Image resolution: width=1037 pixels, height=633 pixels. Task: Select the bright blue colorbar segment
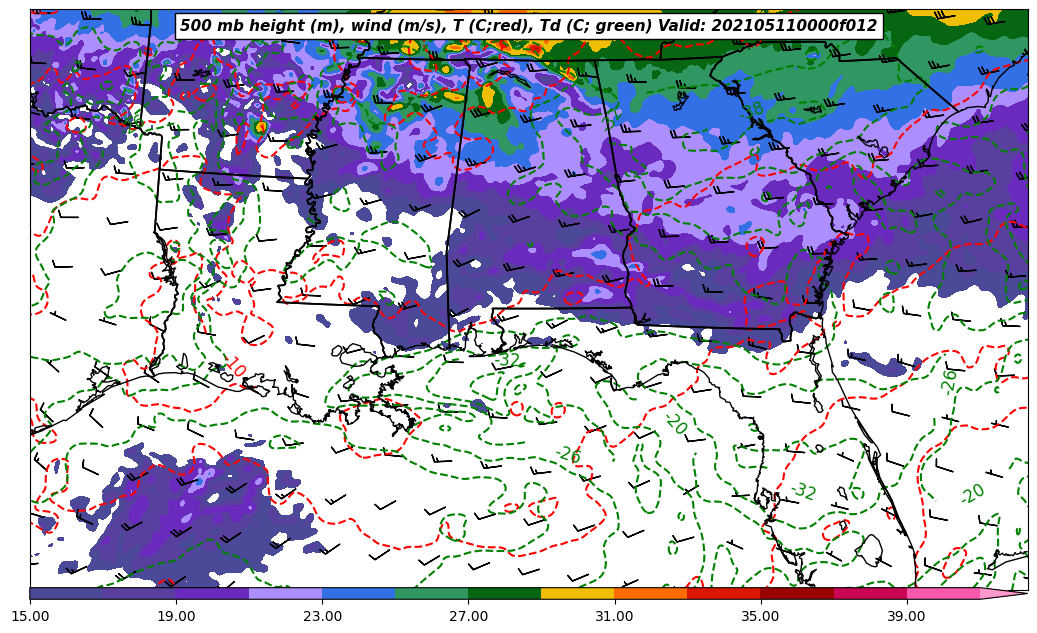(x=358, y=593)
